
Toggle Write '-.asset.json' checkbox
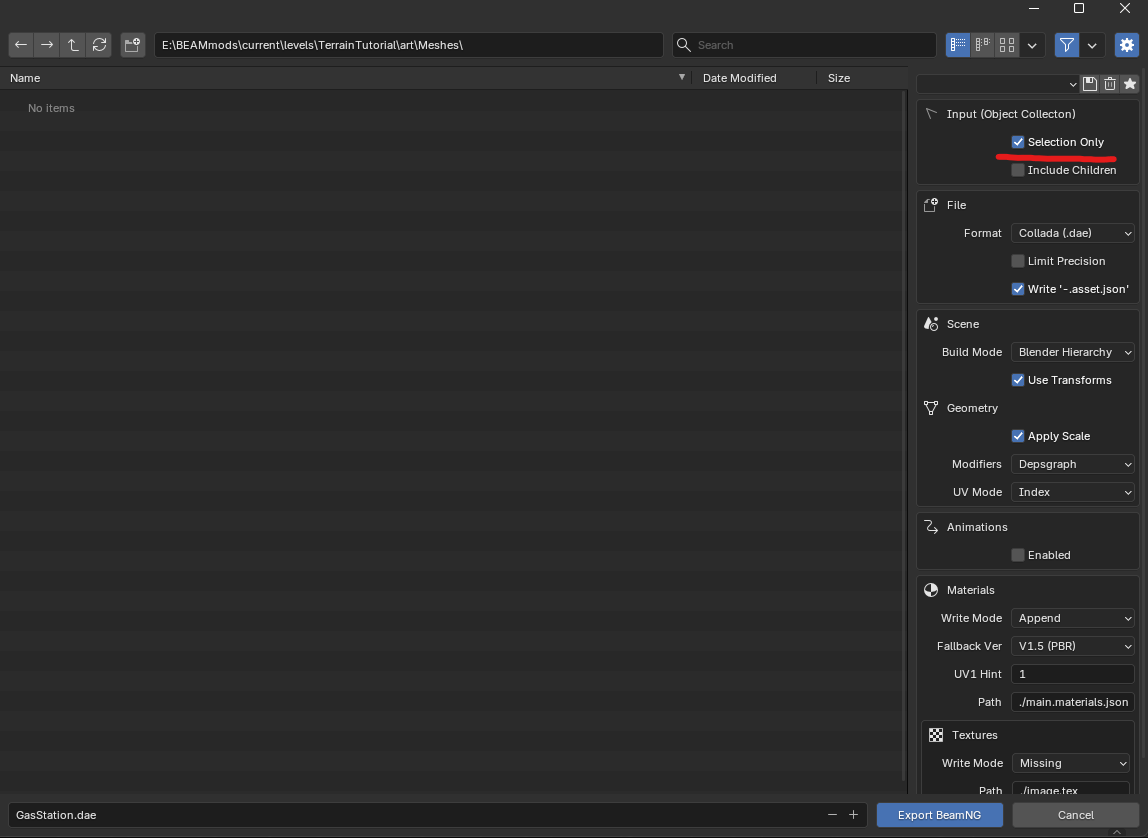1018,289
